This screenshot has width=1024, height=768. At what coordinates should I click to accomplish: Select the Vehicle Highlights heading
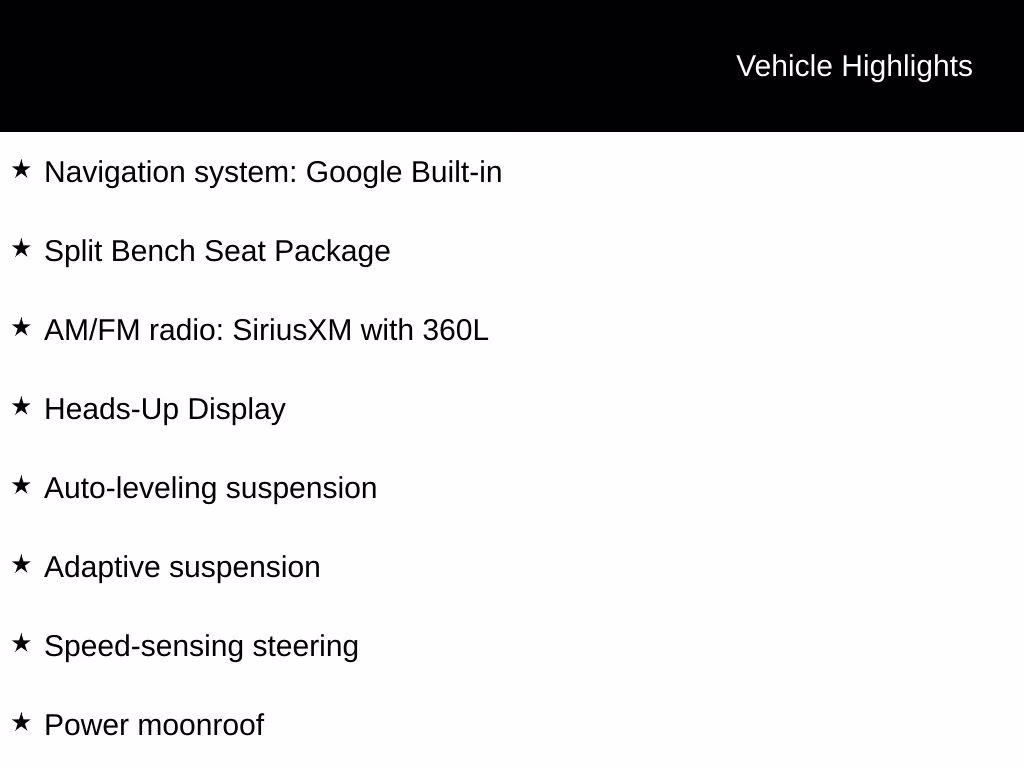[x=854, y=67]
